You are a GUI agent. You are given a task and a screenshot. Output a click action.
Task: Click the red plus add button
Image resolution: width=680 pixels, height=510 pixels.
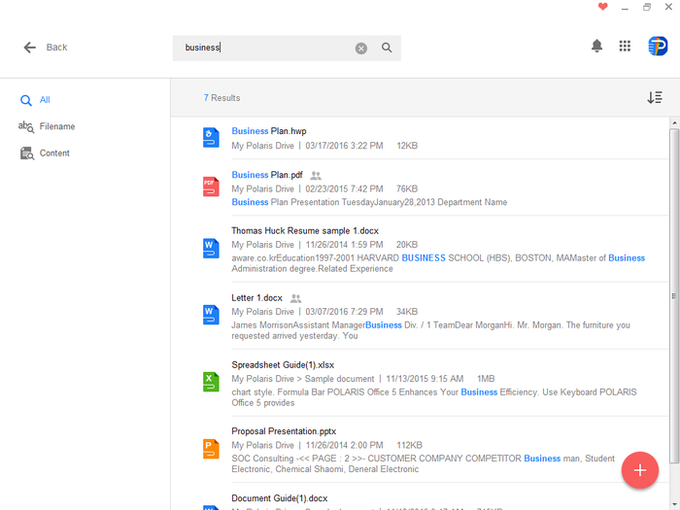[x=640, y=470]
